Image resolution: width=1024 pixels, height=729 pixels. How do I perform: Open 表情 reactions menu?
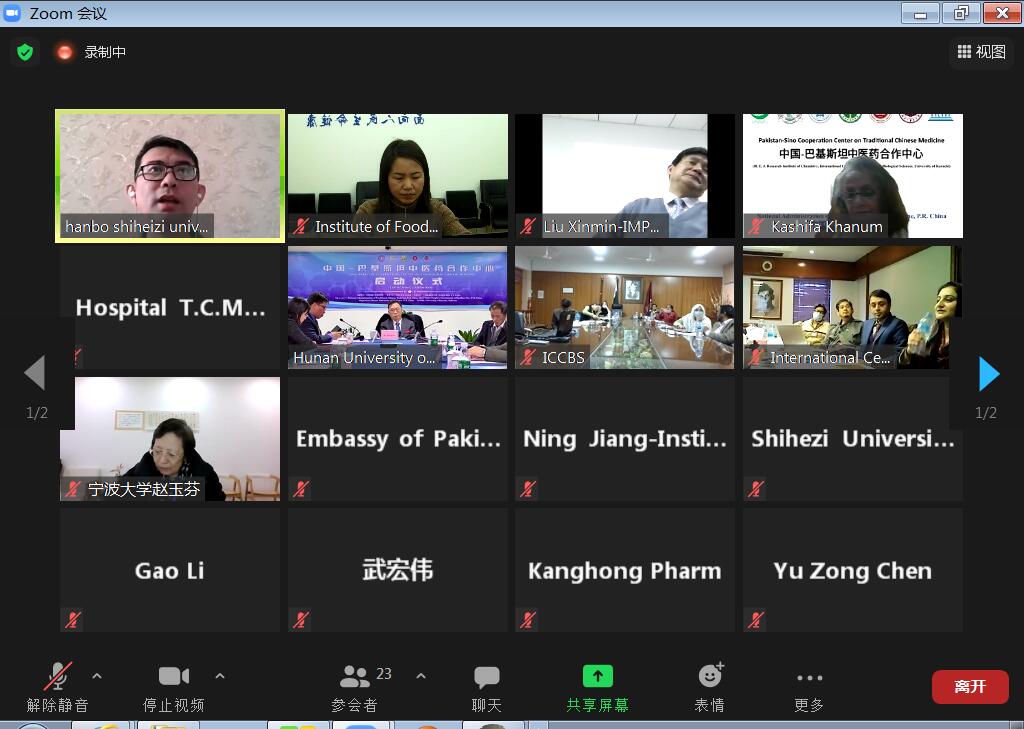[x=710, y=687]
